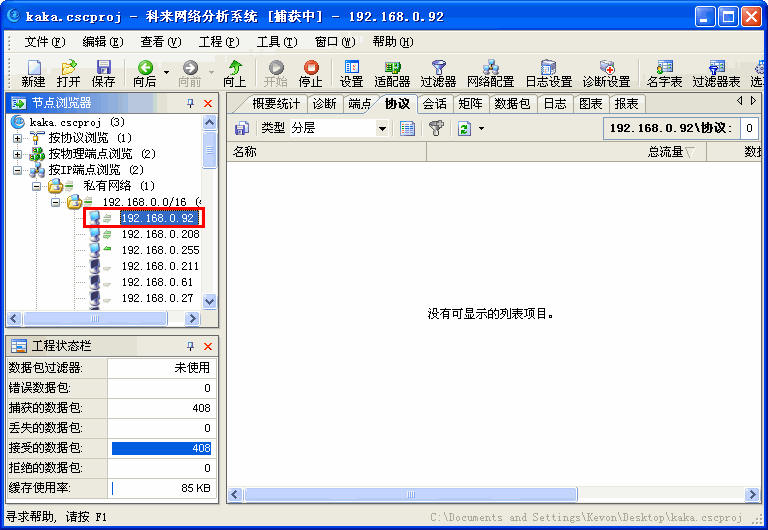Switch to the 数据包 tab

click(512, 104)
